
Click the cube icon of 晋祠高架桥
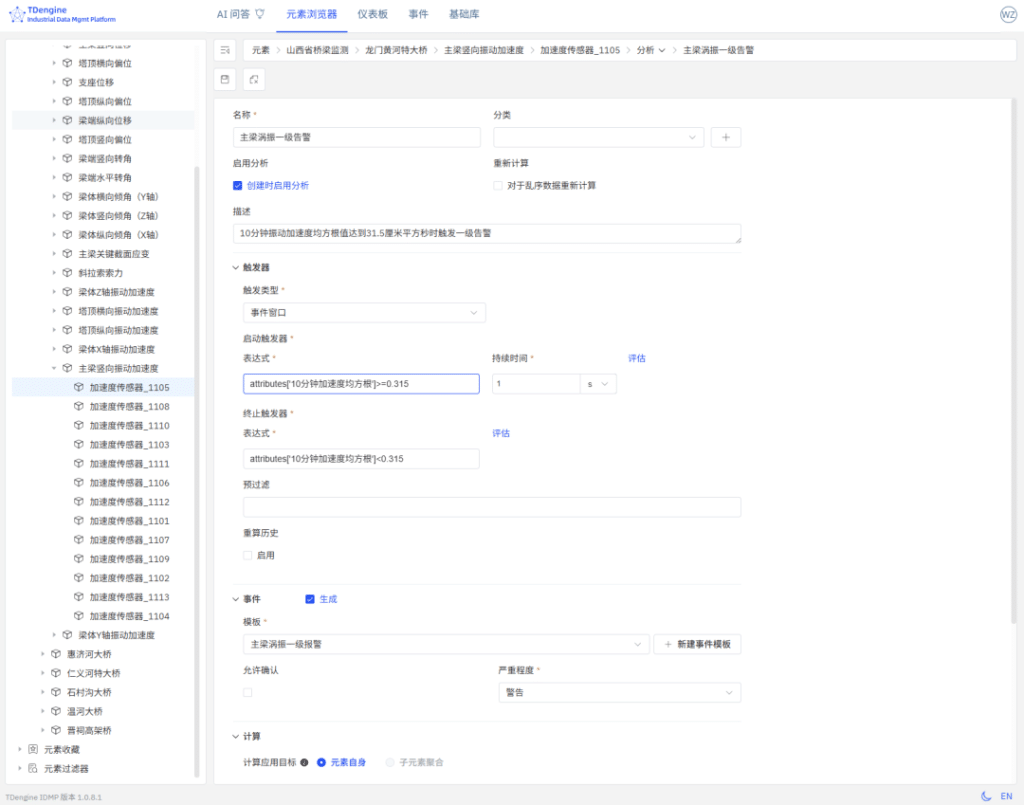[56, 730]
